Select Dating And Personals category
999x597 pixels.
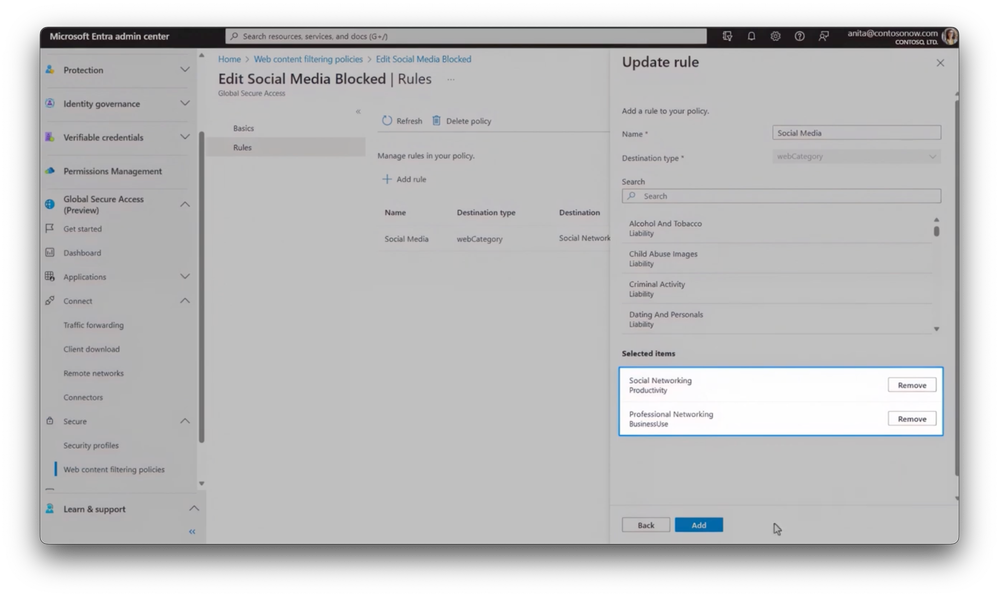click(777, 319)
